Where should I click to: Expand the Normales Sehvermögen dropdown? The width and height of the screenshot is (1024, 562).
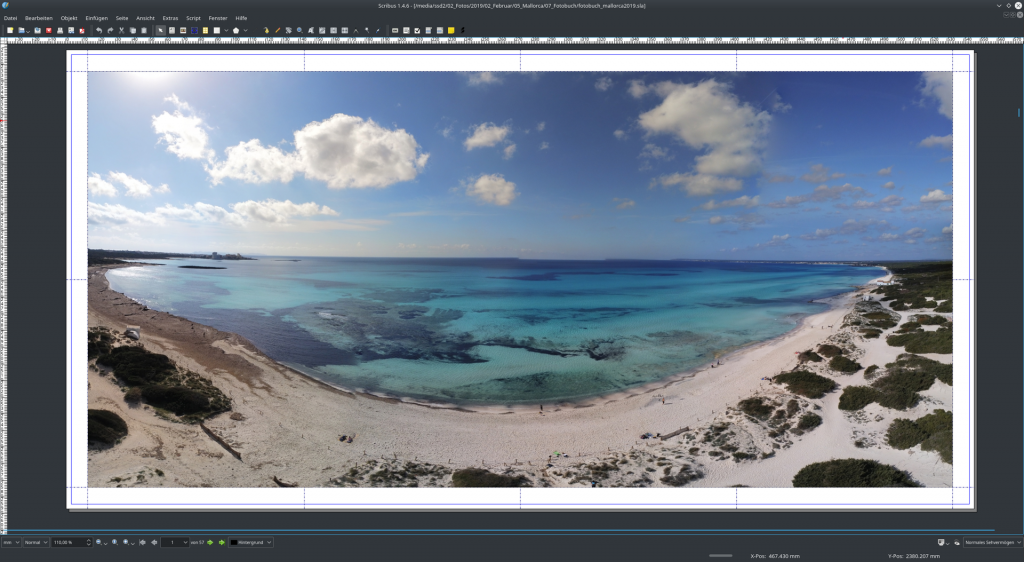click(992, 542)
